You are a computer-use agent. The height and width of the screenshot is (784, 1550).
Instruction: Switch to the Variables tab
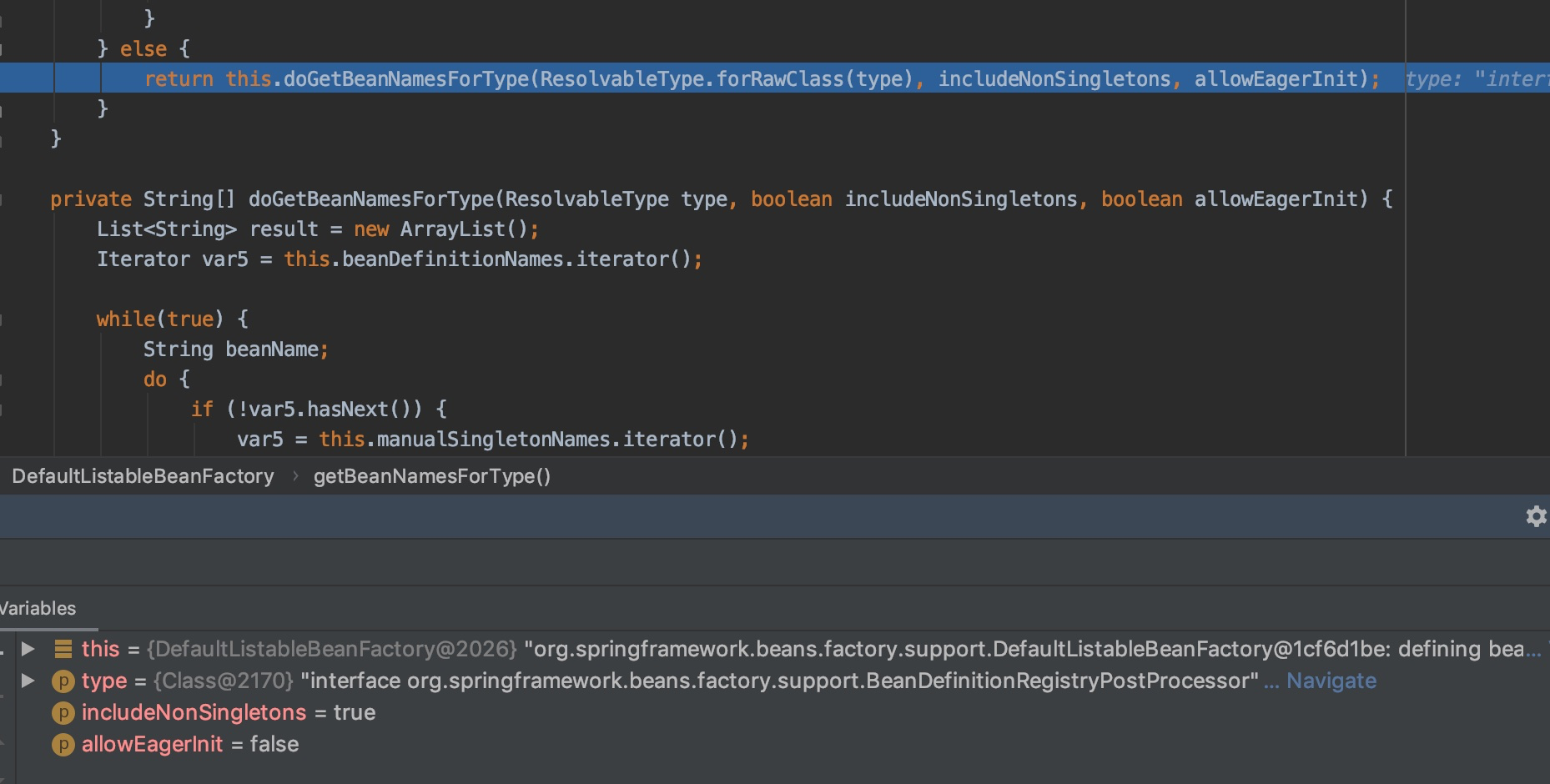pyautogui.click(x=38, y=609)
